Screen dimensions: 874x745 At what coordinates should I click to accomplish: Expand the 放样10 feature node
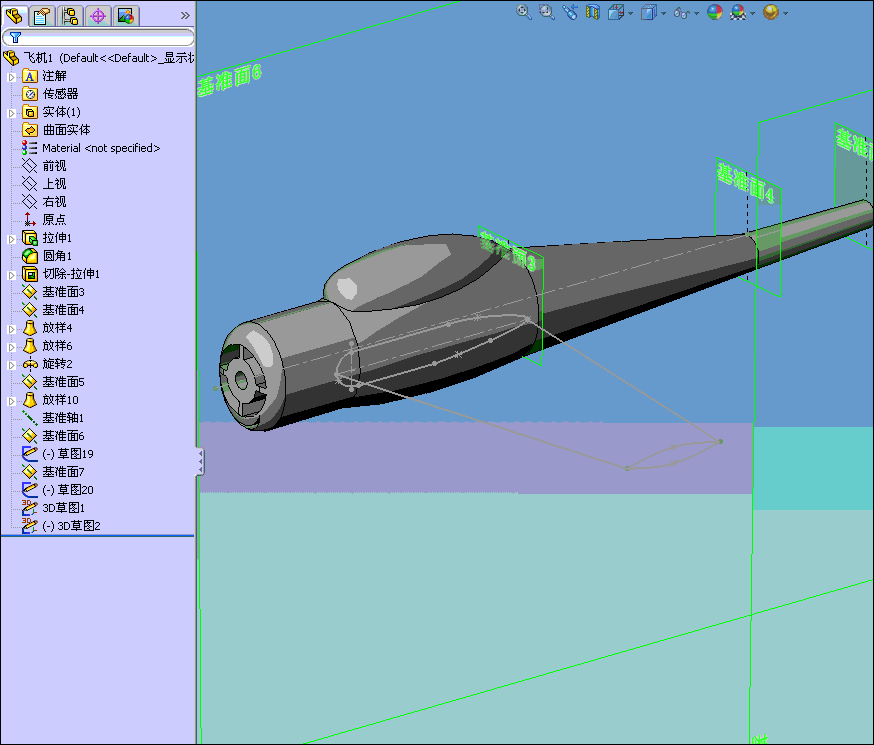point(12,400)
